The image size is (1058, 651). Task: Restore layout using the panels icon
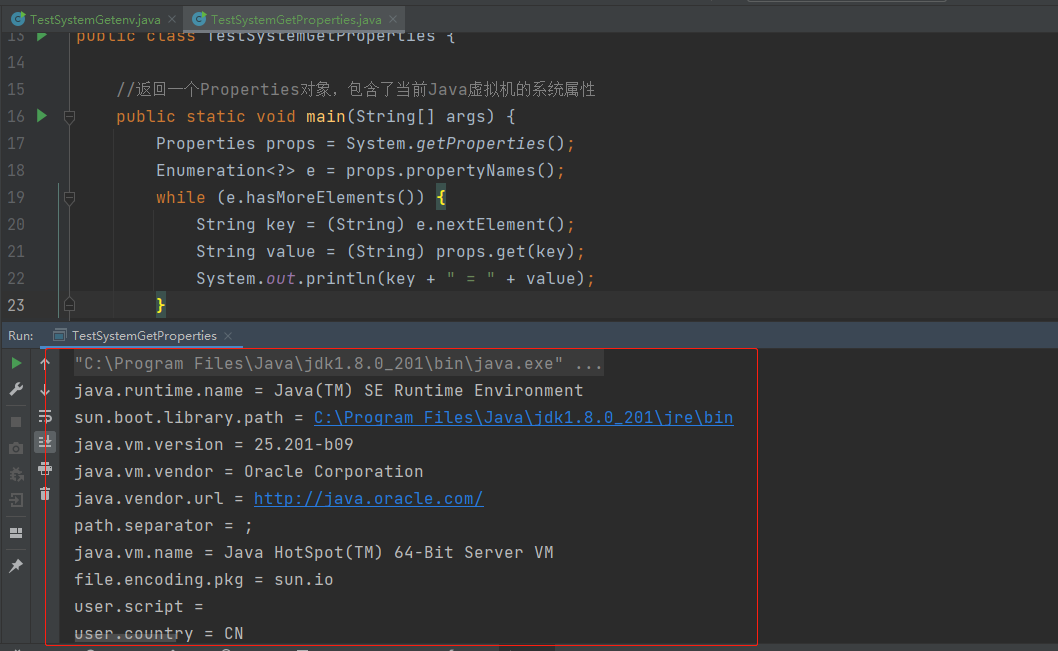(16, 533)
